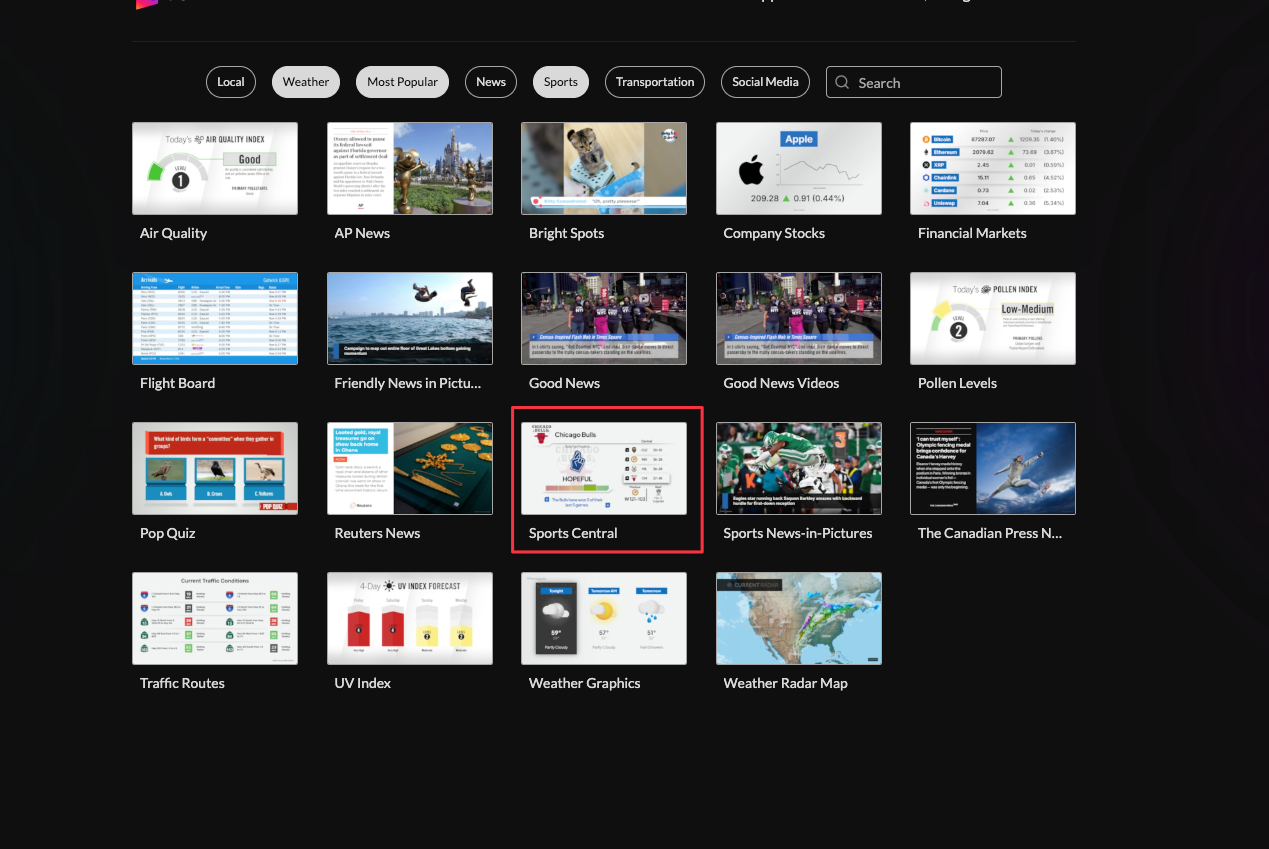Open the Flight Board thumbnail
The image size is (1269, 849).
[215, 318]
